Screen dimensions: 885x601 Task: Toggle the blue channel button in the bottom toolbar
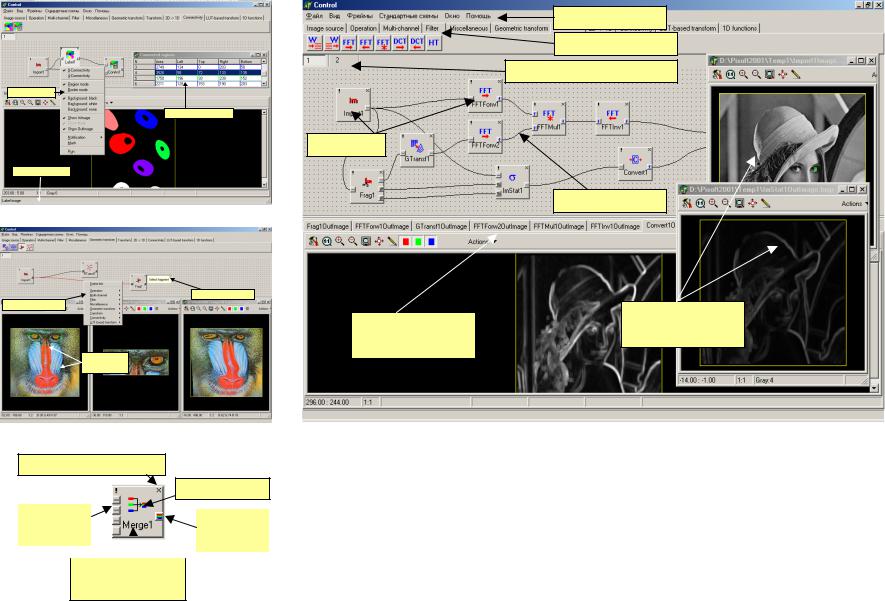[x=431, y=242]
